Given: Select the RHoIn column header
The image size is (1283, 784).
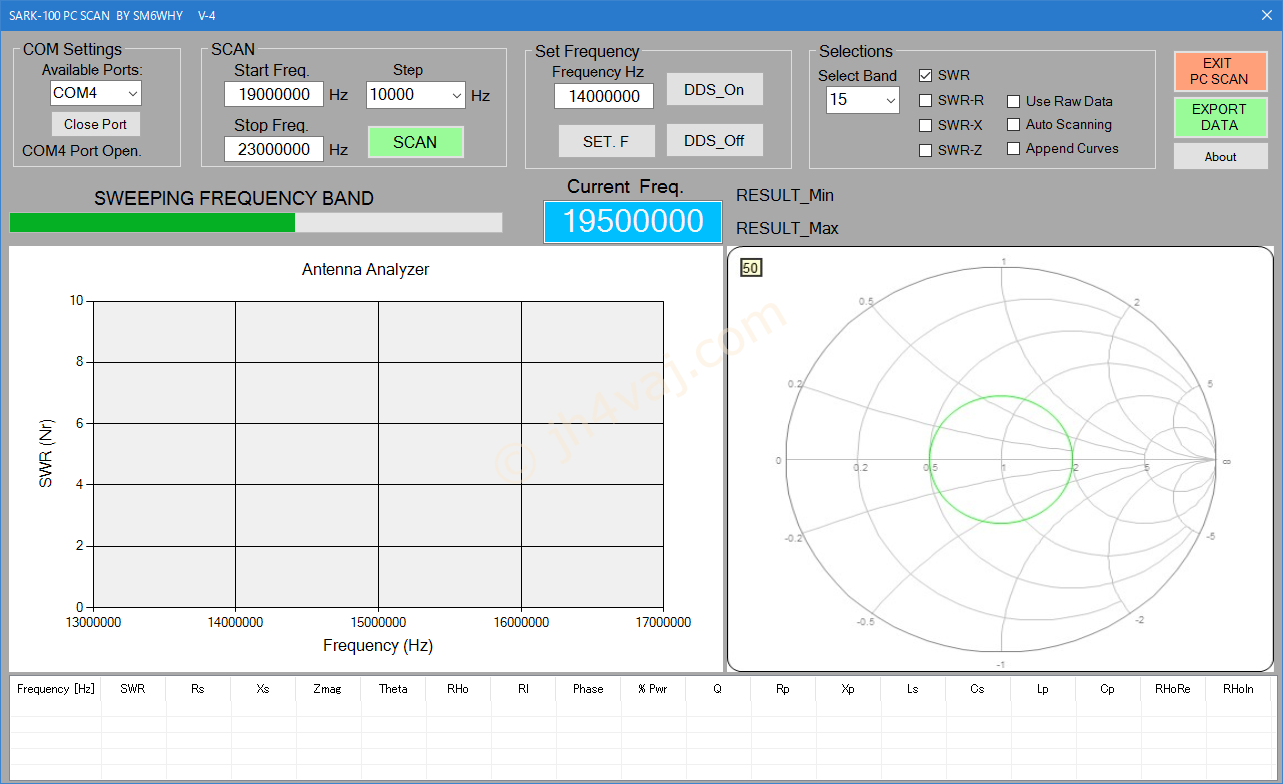Looking at the screenshot, I should click(1238, 688).
